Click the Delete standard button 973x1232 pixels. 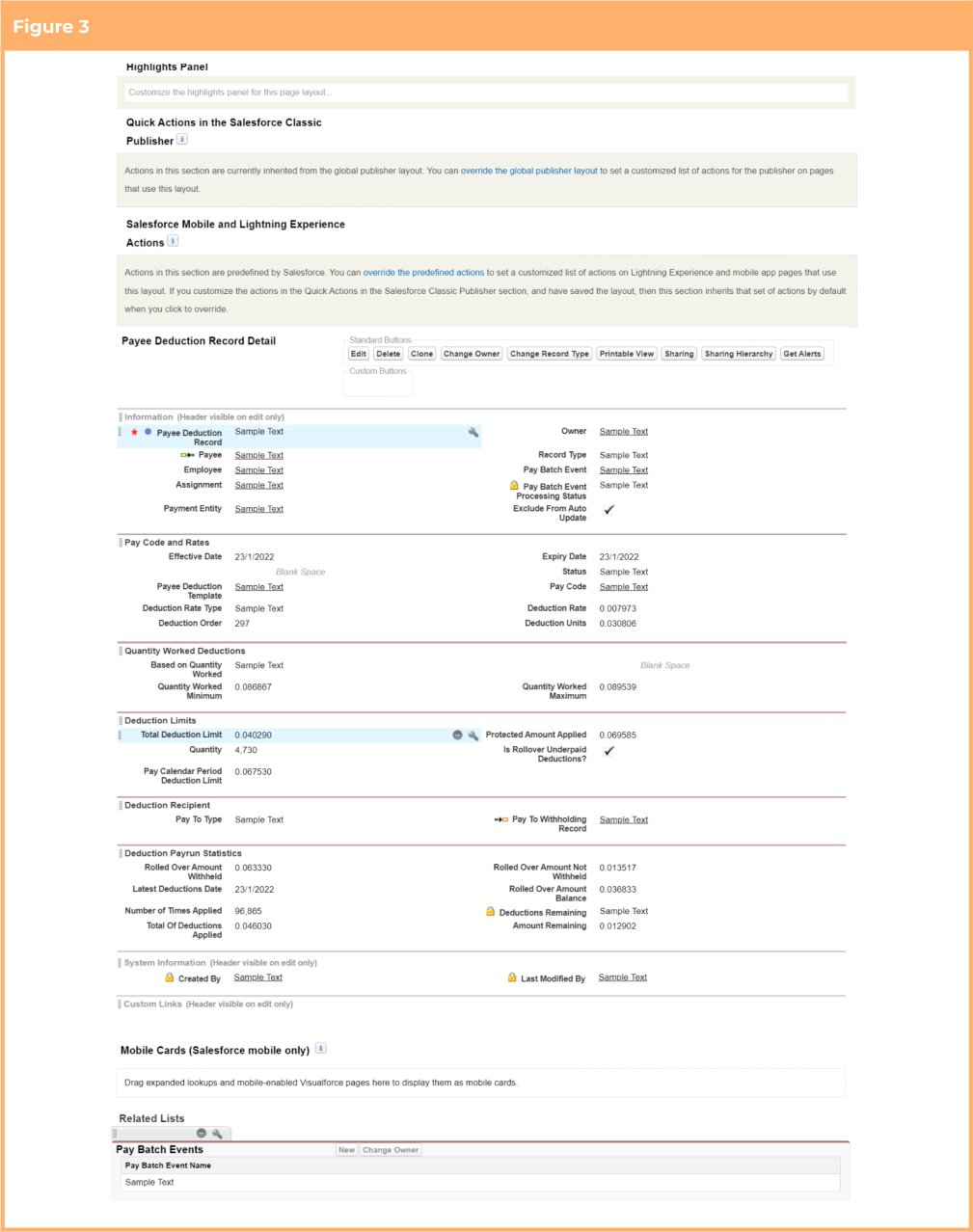point(389,354)
